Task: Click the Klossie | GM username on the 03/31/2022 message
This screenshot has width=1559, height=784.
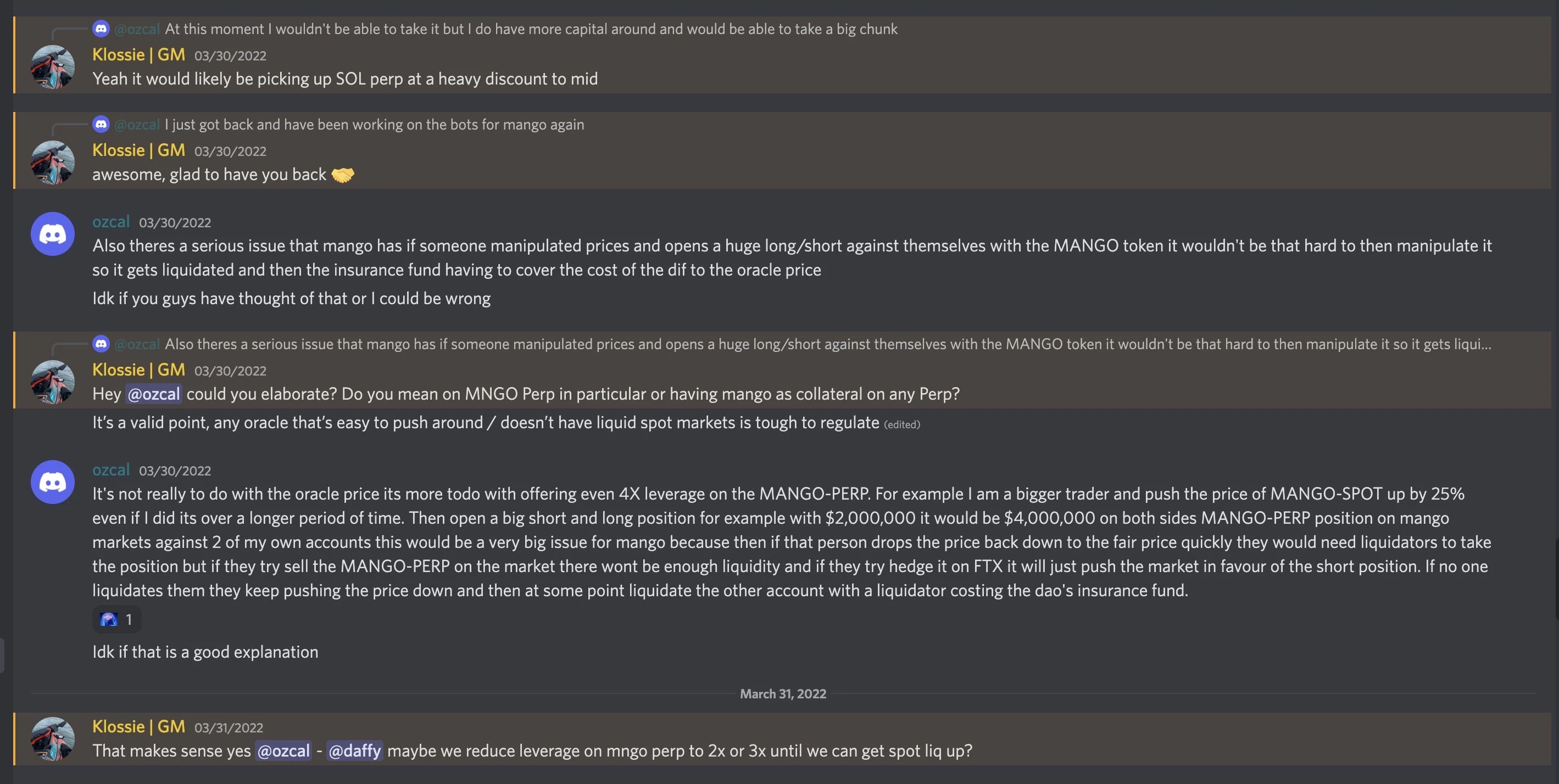Action: point(138,726)
